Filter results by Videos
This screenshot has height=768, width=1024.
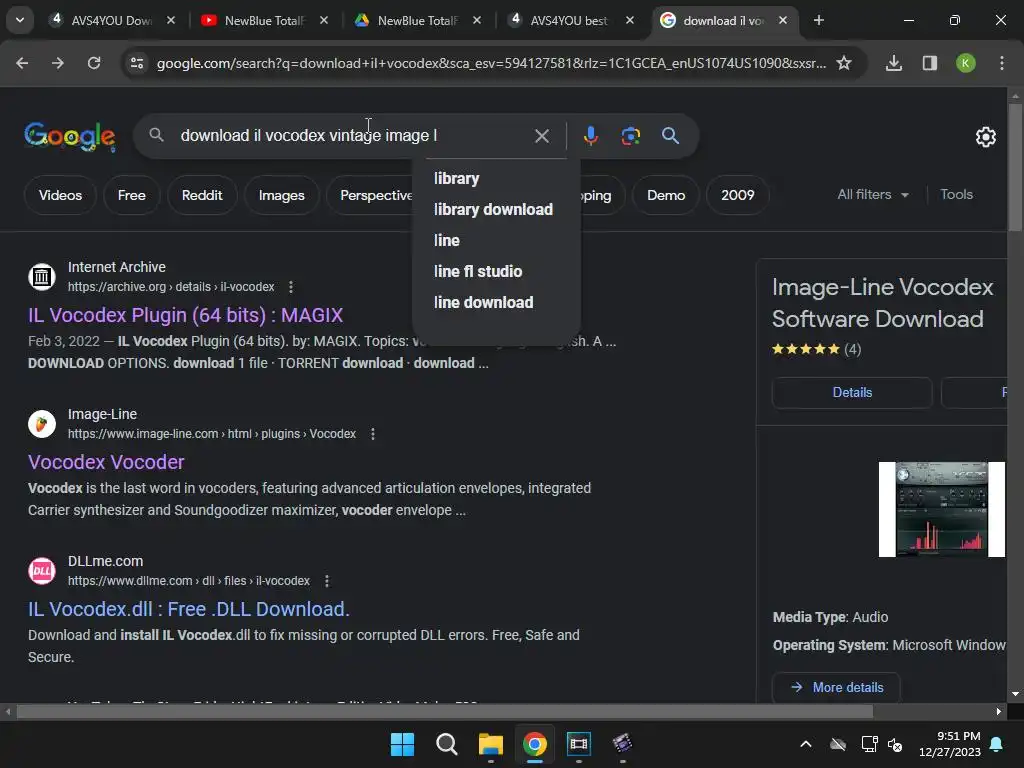point(60,195)
